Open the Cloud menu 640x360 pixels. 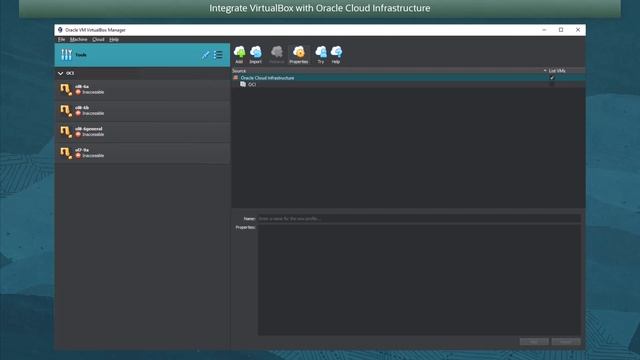point(98,40)
